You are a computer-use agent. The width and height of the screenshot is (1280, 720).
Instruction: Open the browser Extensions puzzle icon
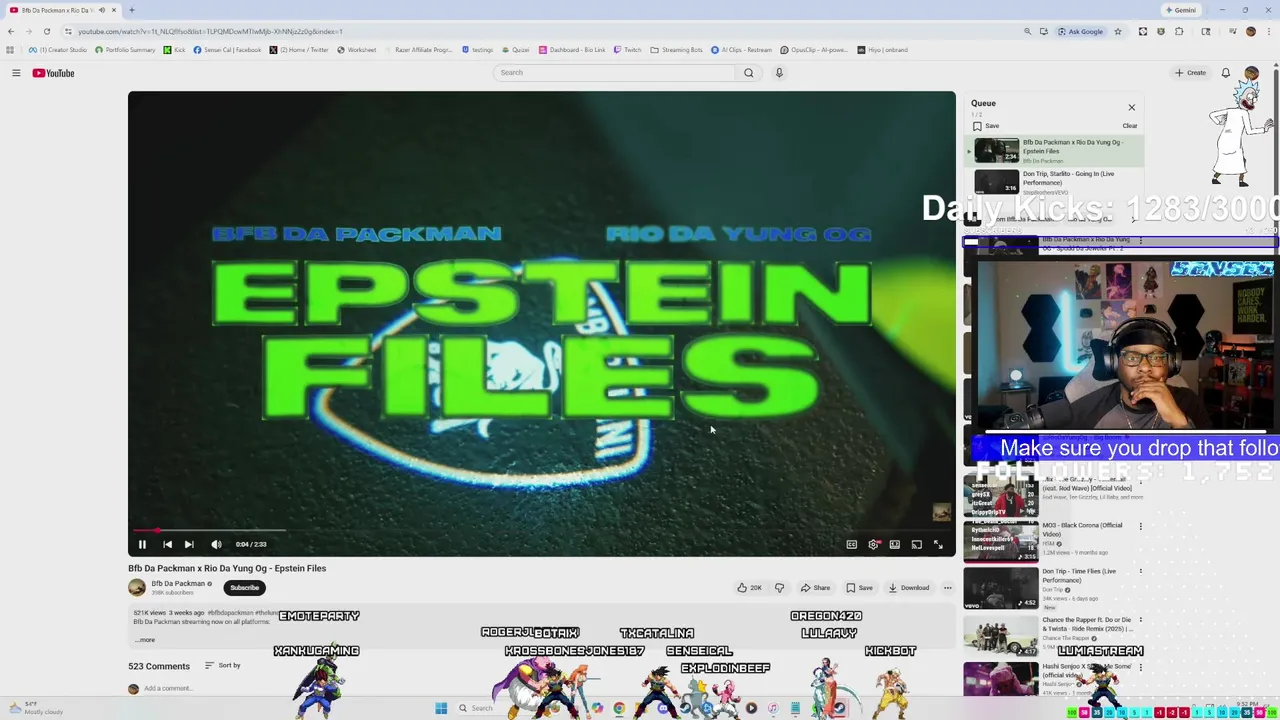(x=1179, y=31)
